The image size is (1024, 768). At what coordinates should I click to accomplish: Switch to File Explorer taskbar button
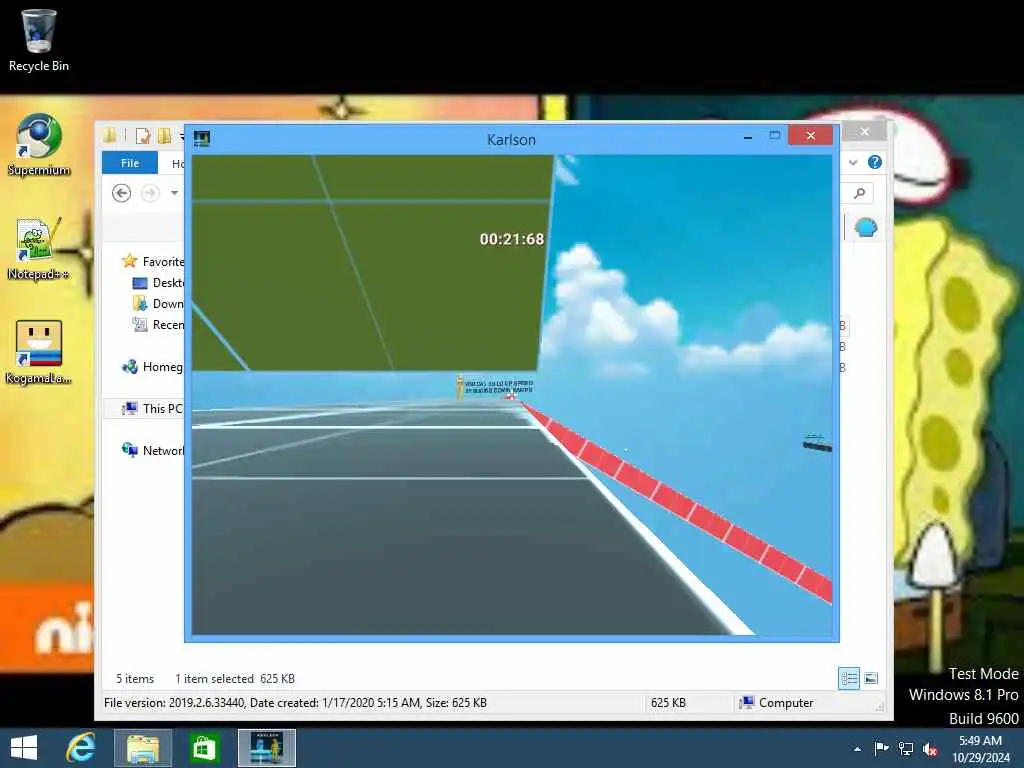pyautogui.click(x=143, y=748)
